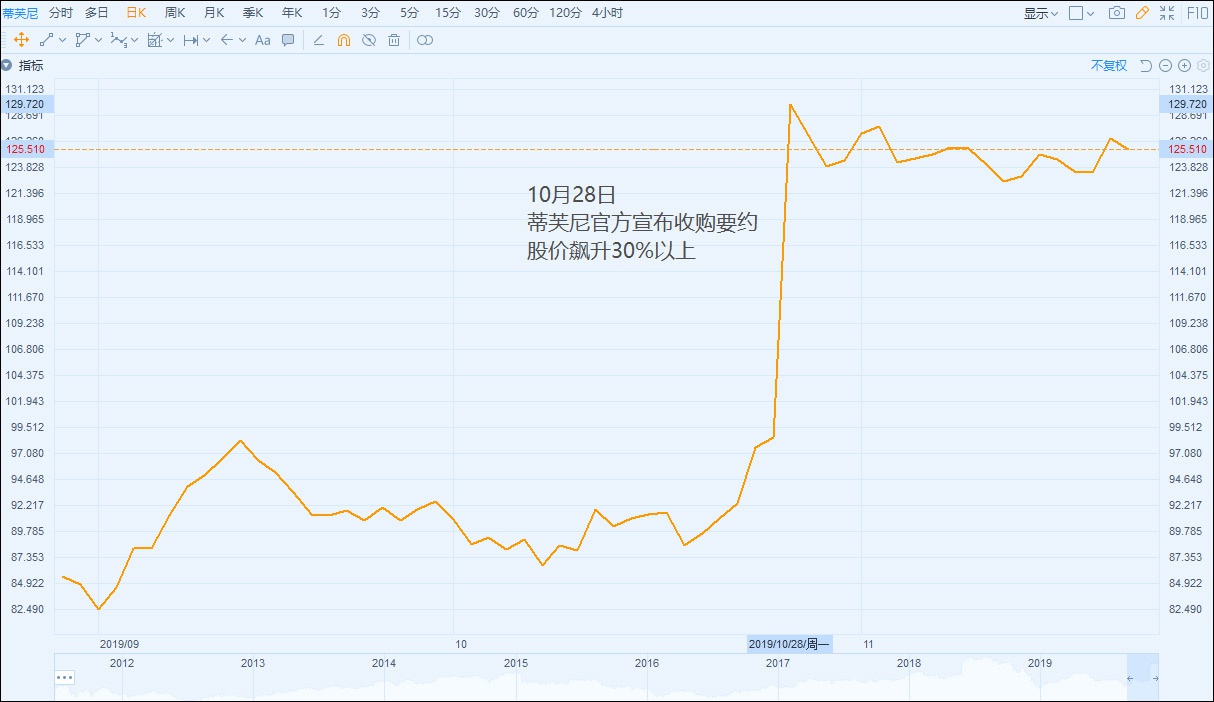
Task: Click the timeline ellipsis handle button
Action: [65, 677]
